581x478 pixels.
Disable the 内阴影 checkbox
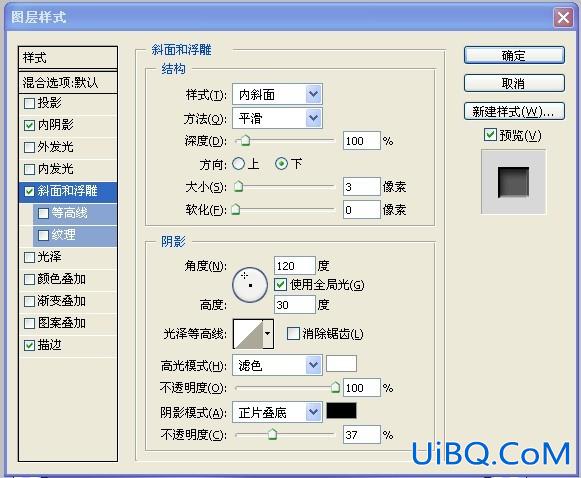pyautogui.click(x=29, y=125)
